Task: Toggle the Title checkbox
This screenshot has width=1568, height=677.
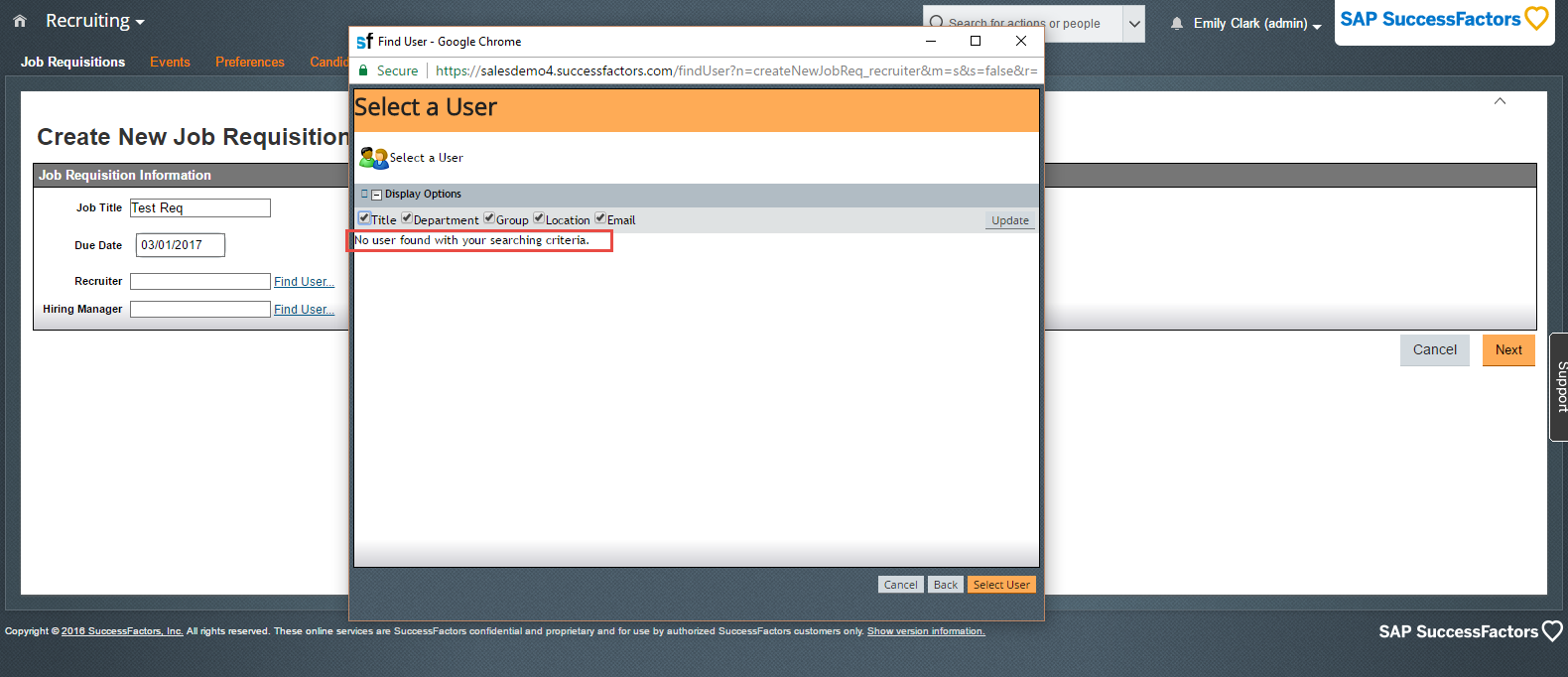Action: tap(364, 218)
